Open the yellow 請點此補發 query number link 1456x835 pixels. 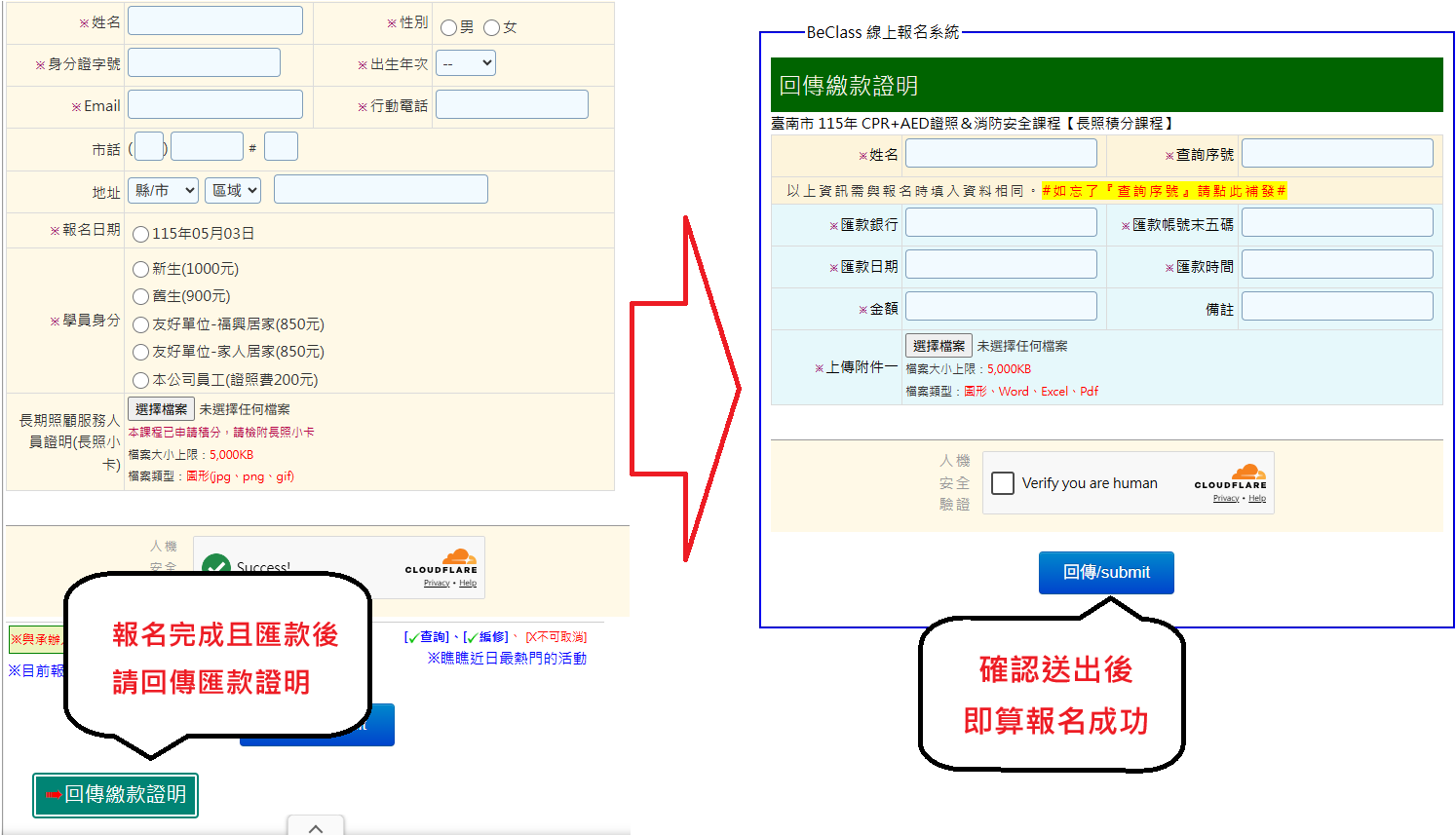(x=1164, y=191)
